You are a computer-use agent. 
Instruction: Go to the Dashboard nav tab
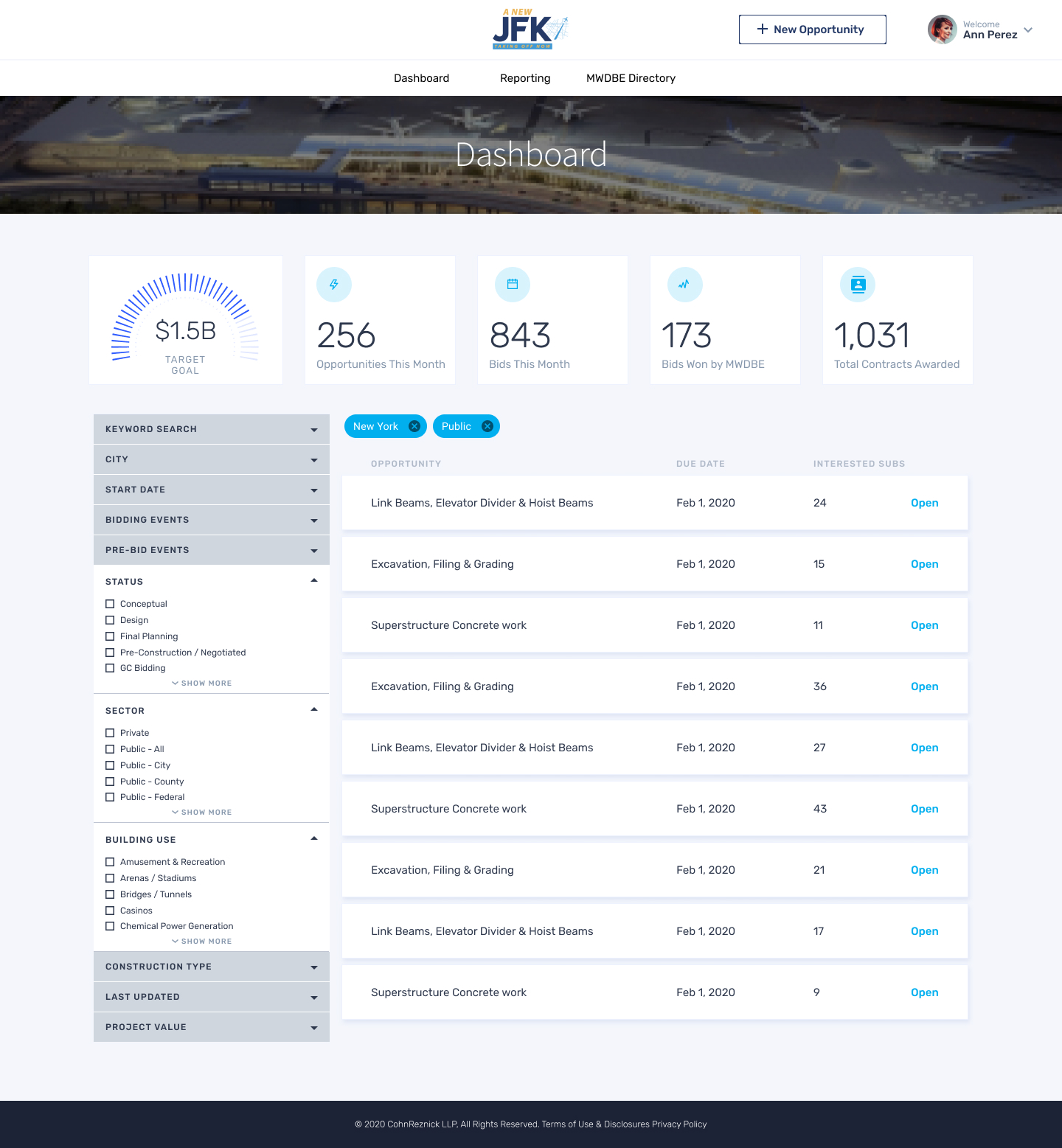pyautogui.click(x=421, y=78)
